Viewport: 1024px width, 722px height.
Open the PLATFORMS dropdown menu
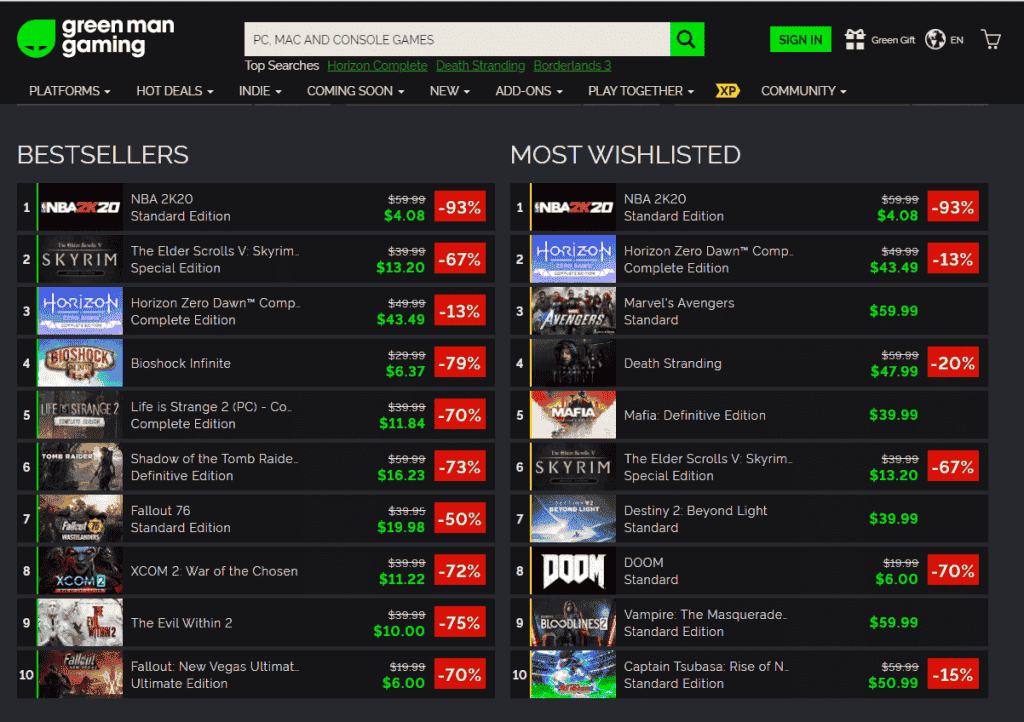coord(64,91)
